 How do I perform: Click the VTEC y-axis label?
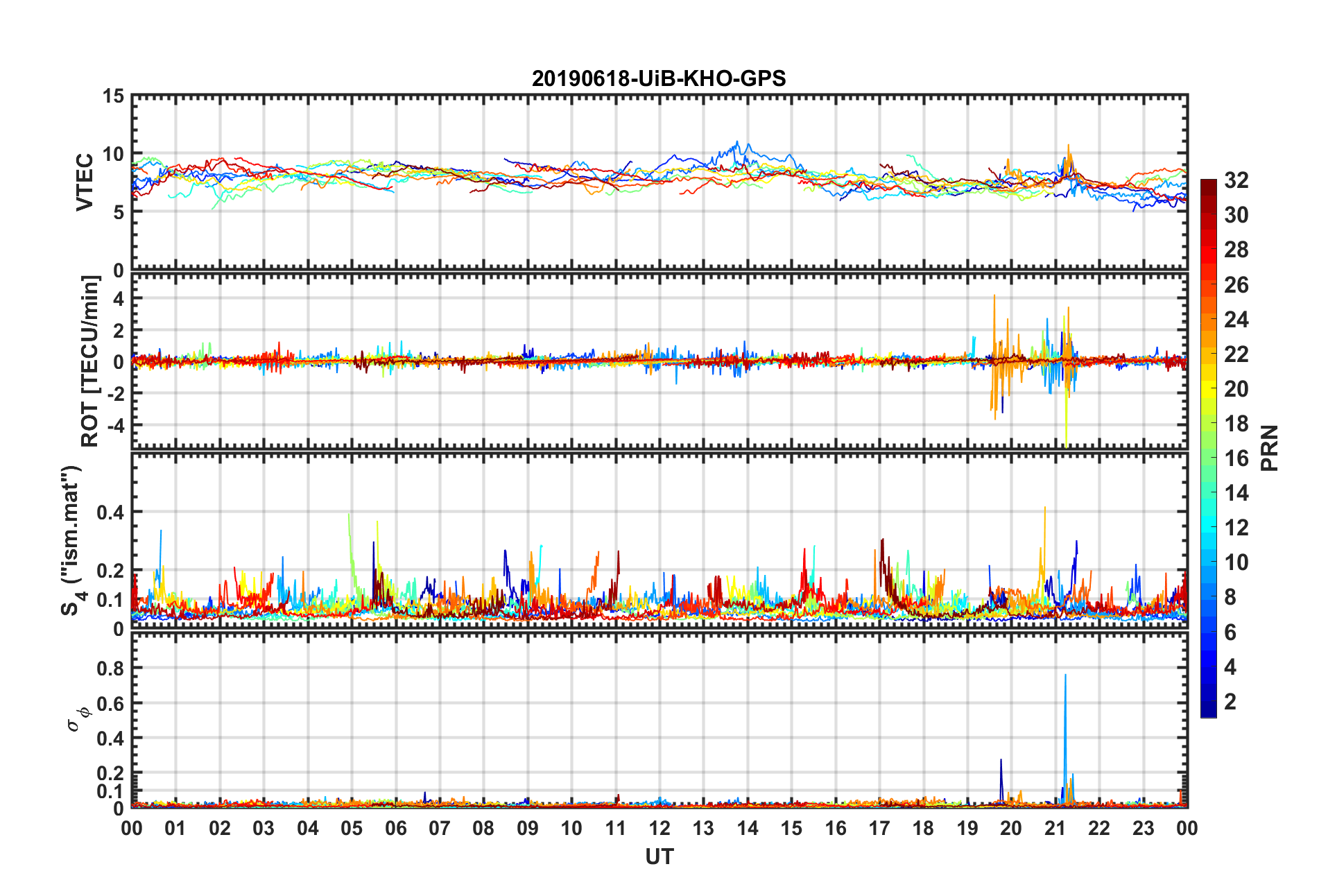point(85,182)
